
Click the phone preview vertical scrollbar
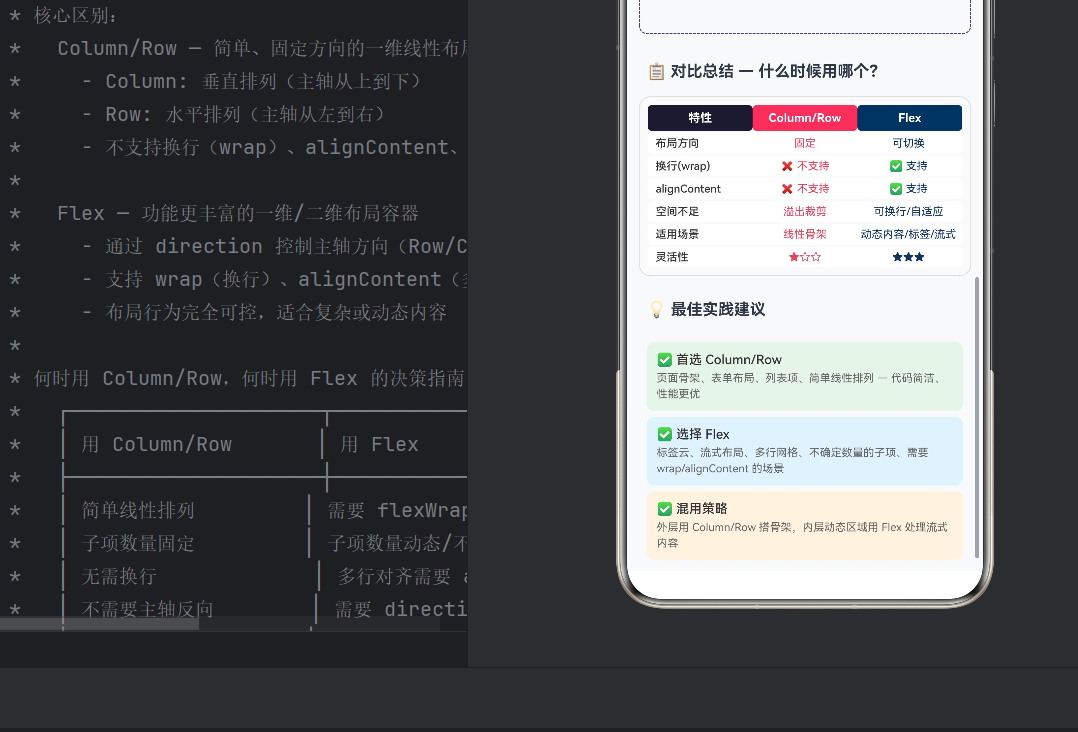click(x=977, y=417)
